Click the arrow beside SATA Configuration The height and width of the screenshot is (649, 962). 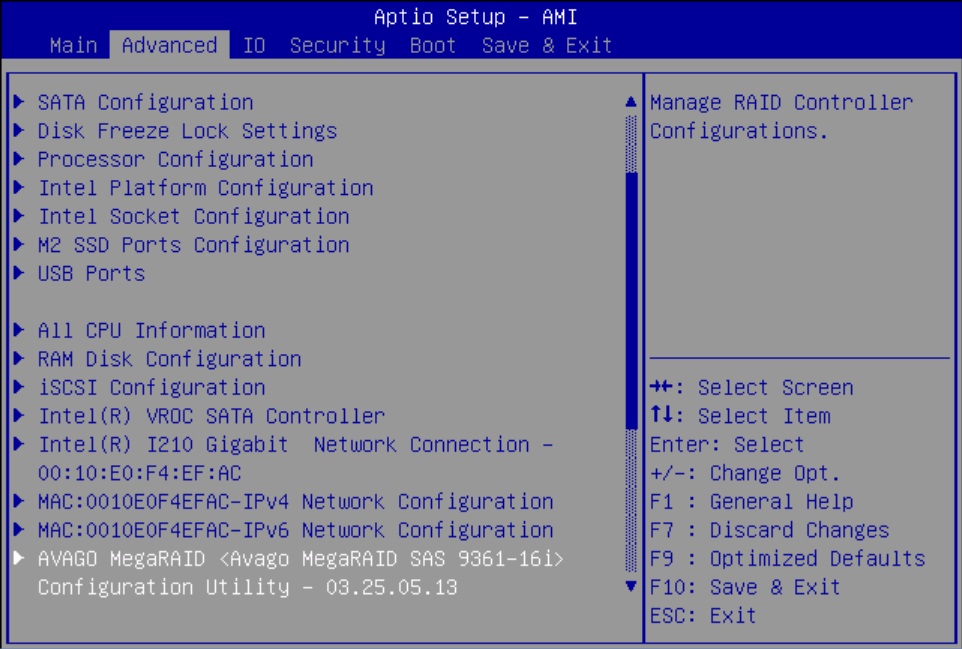coord(20,102)
